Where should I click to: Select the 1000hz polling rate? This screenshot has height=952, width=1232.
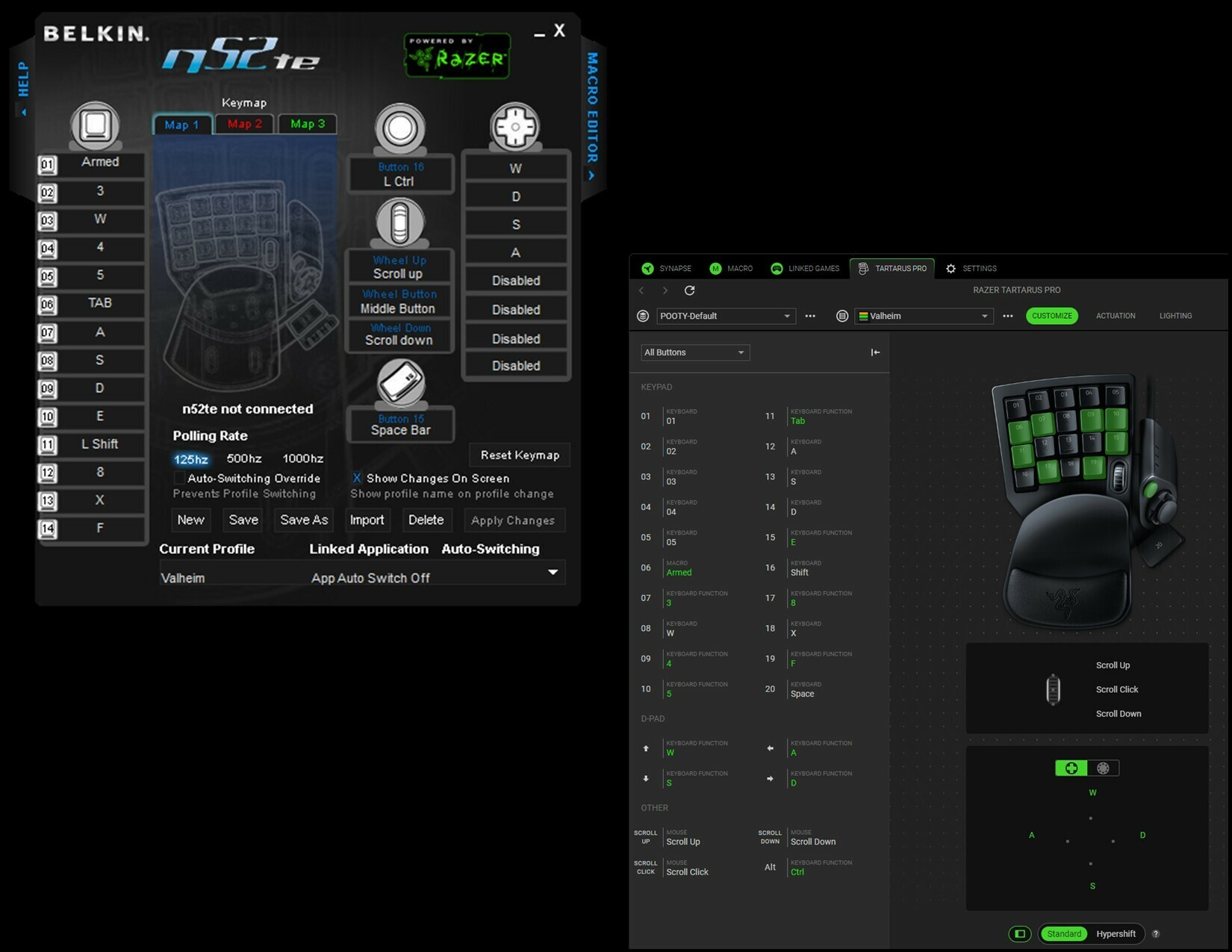click(x=302, y=458)
